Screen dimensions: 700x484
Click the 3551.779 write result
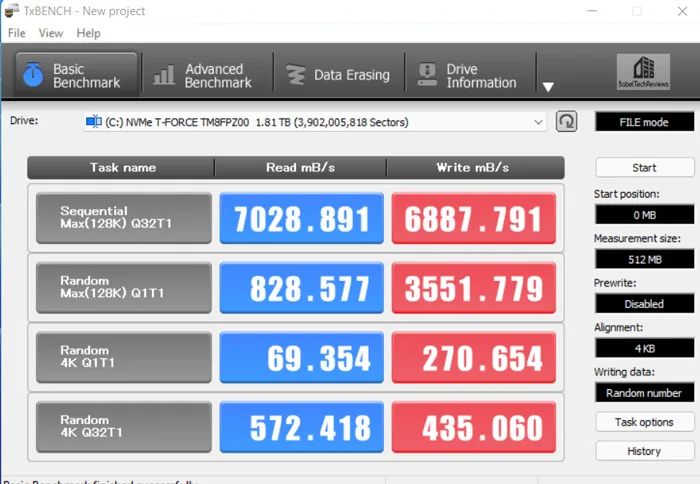click(x=474, y=288)
